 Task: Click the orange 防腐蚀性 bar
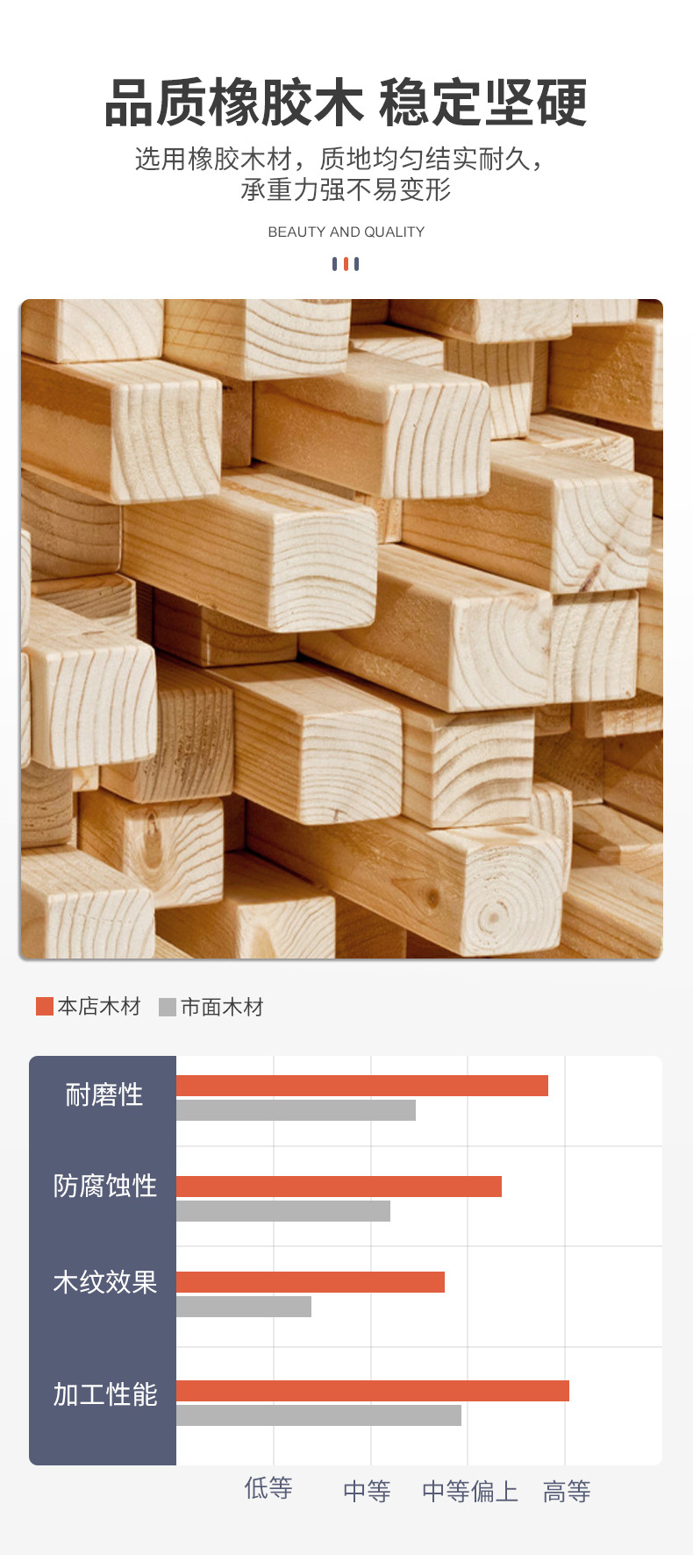pyautogui.click(x=339, y=1187)
